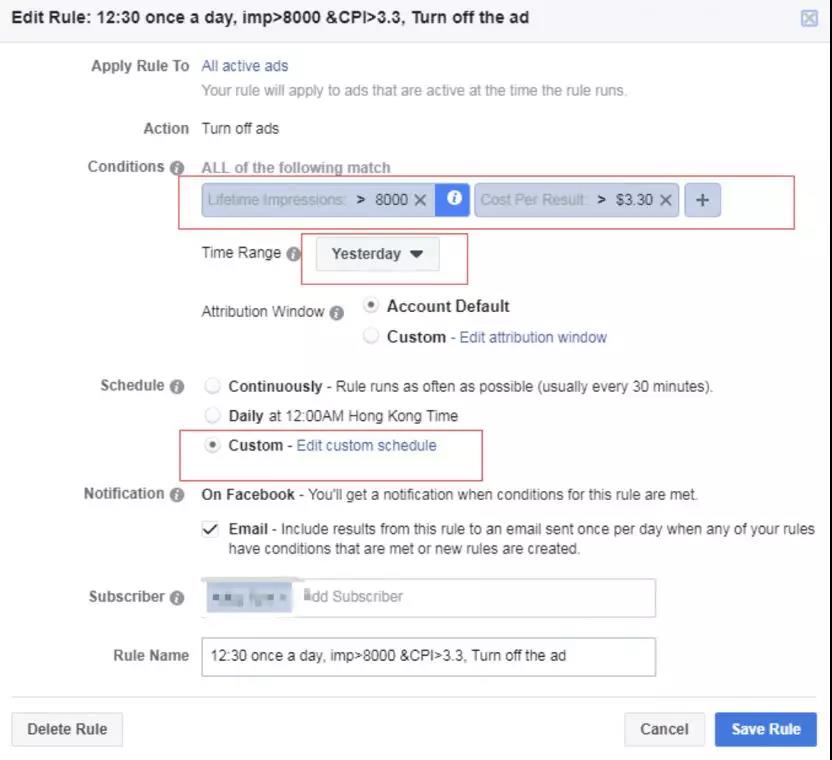Click the Schedule info icon

pos(177,387)
